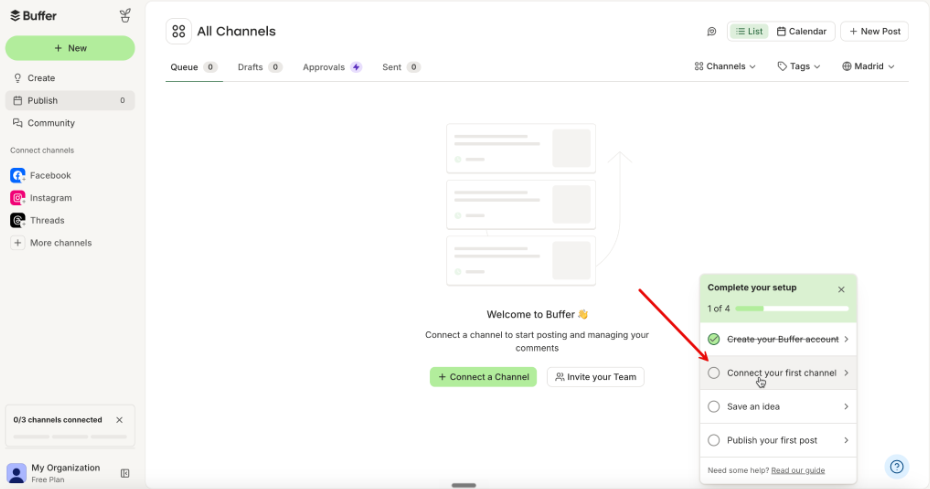
Task: Click the All Channels grid icon
Action: pos(179,31)
